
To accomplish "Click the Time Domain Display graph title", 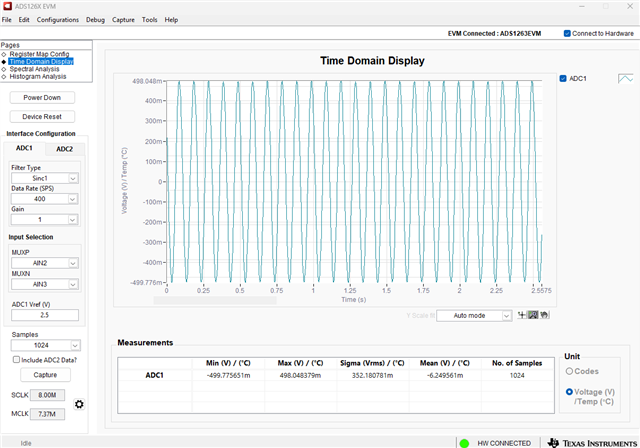I will tap(372, 61).
